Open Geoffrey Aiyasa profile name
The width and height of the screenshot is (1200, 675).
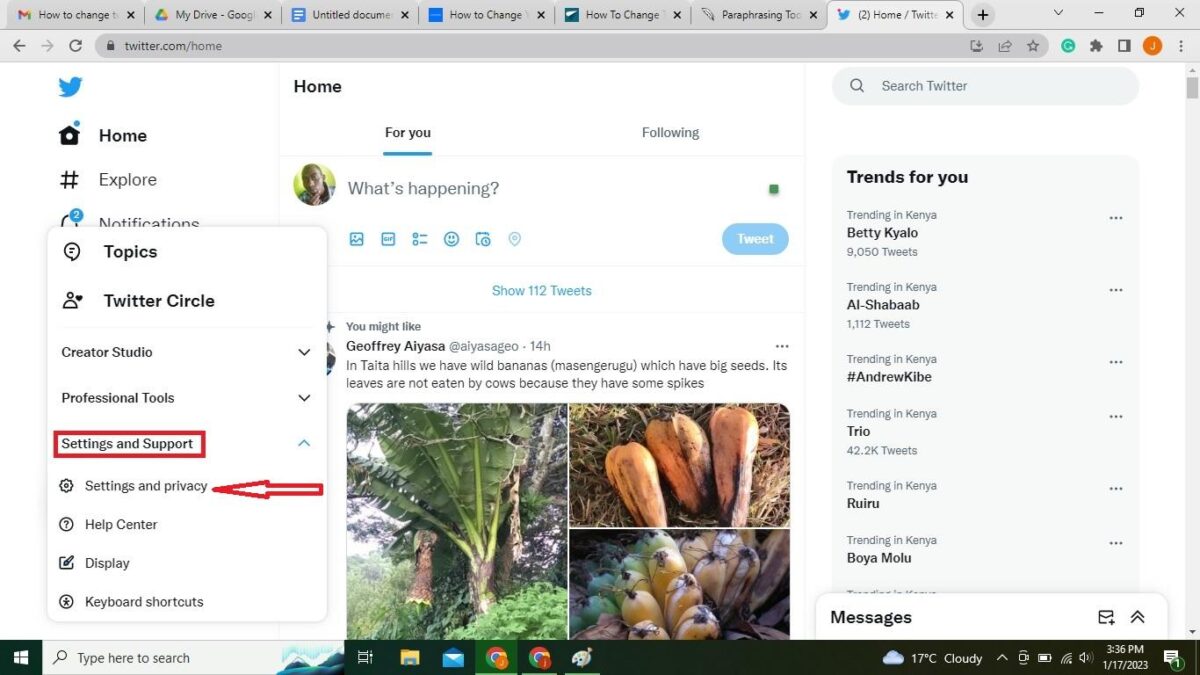coord(394,346)
